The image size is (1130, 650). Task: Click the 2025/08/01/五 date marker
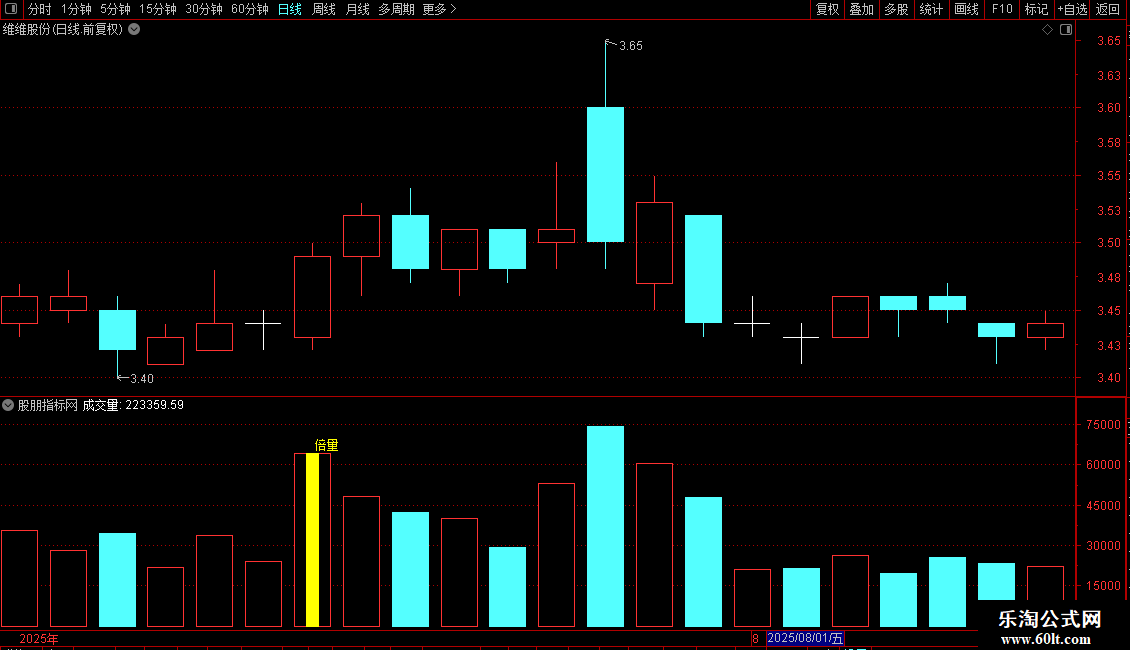click(x=805, y=638)
